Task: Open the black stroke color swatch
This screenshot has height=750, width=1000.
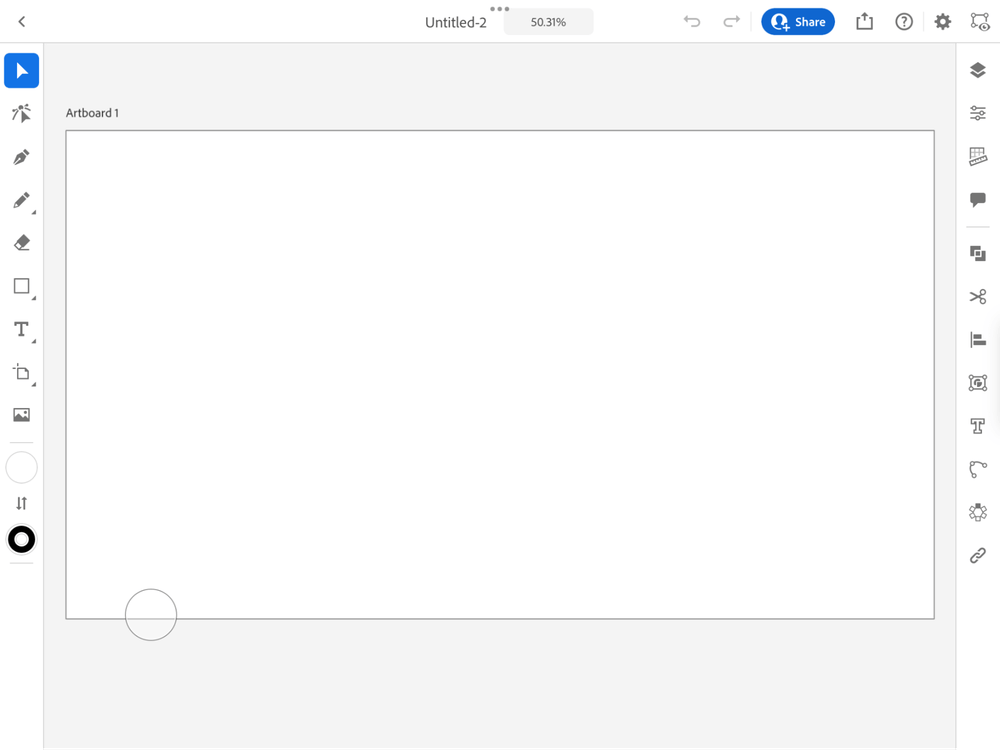Action: 22,540
